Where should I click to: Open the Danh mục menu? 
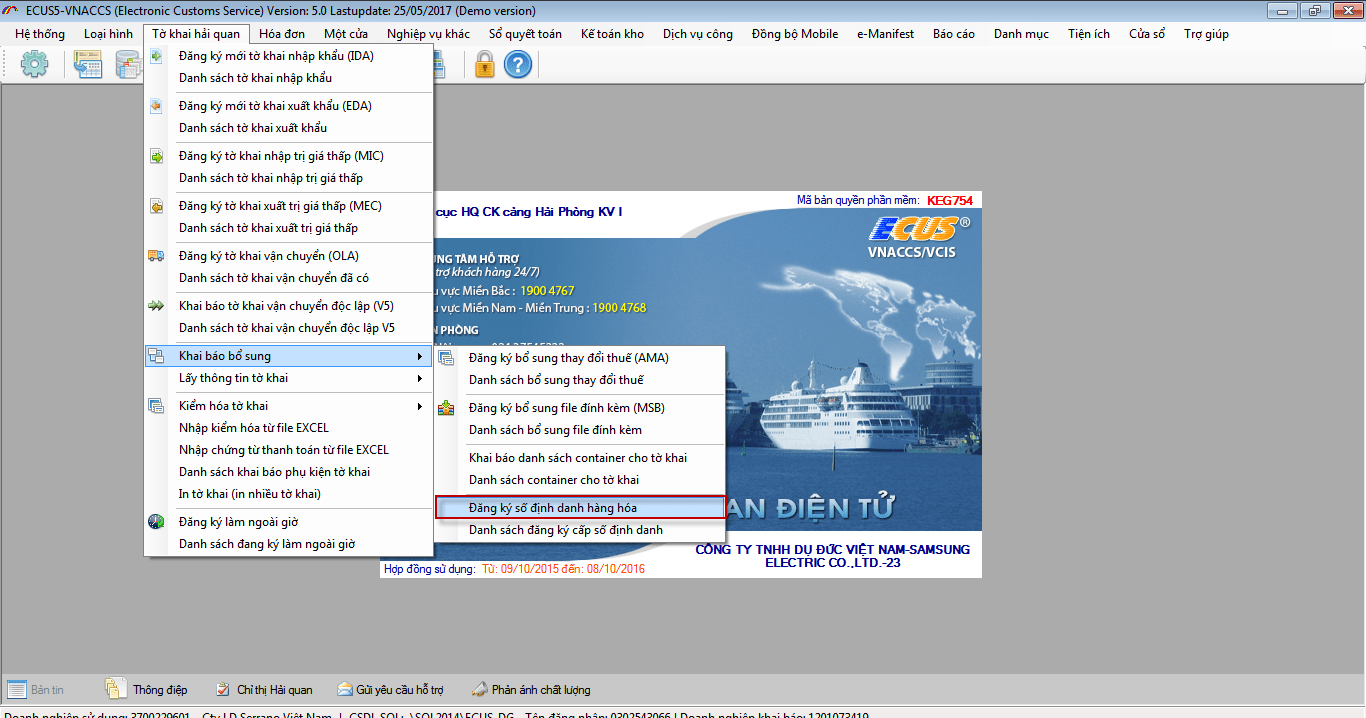coord(1021,34)
